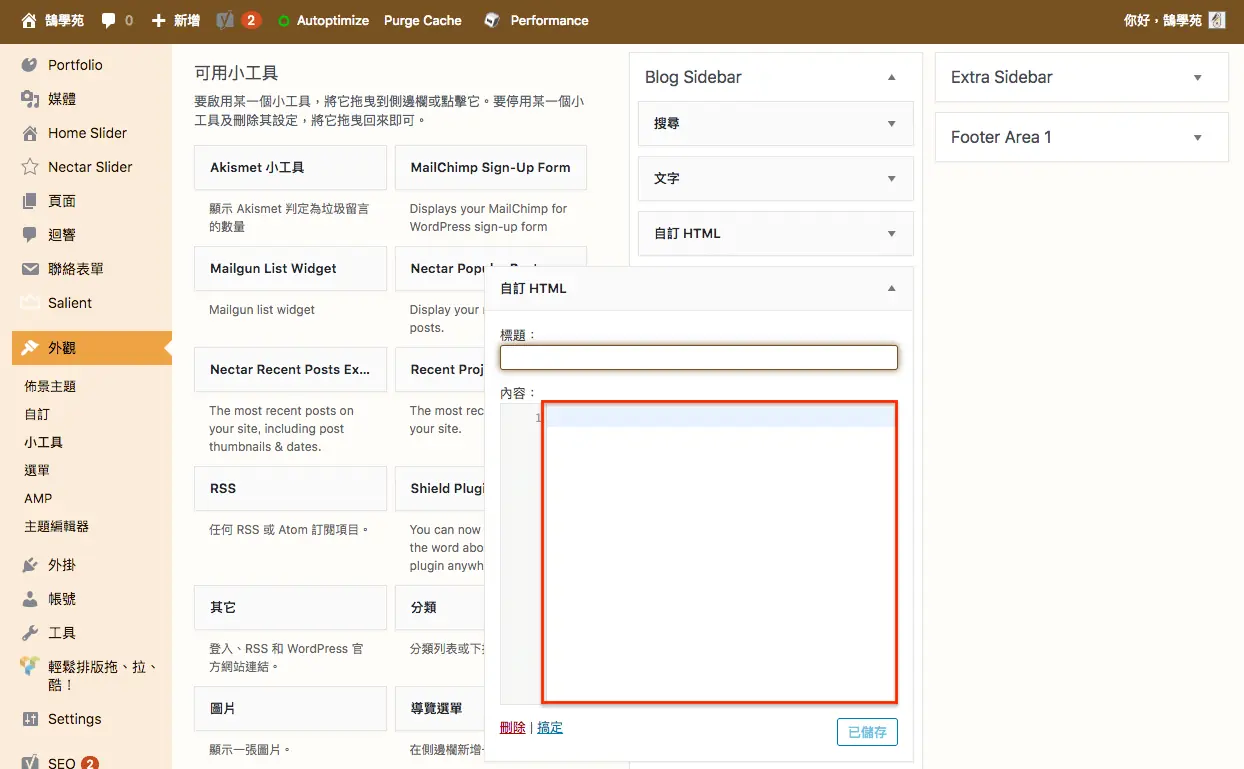This screenshot has height=769, width=1244.
Task: Open 自訂 submenu item under 外觀
Action: 37,413
